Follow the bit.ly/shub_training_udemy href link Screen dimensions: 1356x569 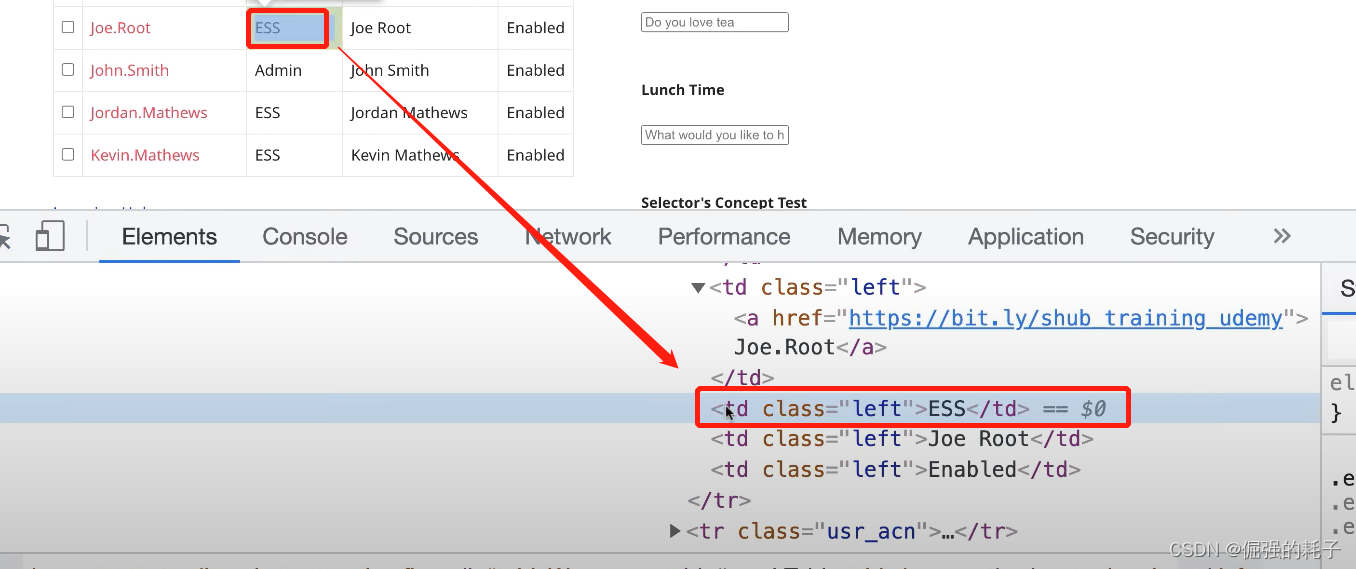[1065, 318]
